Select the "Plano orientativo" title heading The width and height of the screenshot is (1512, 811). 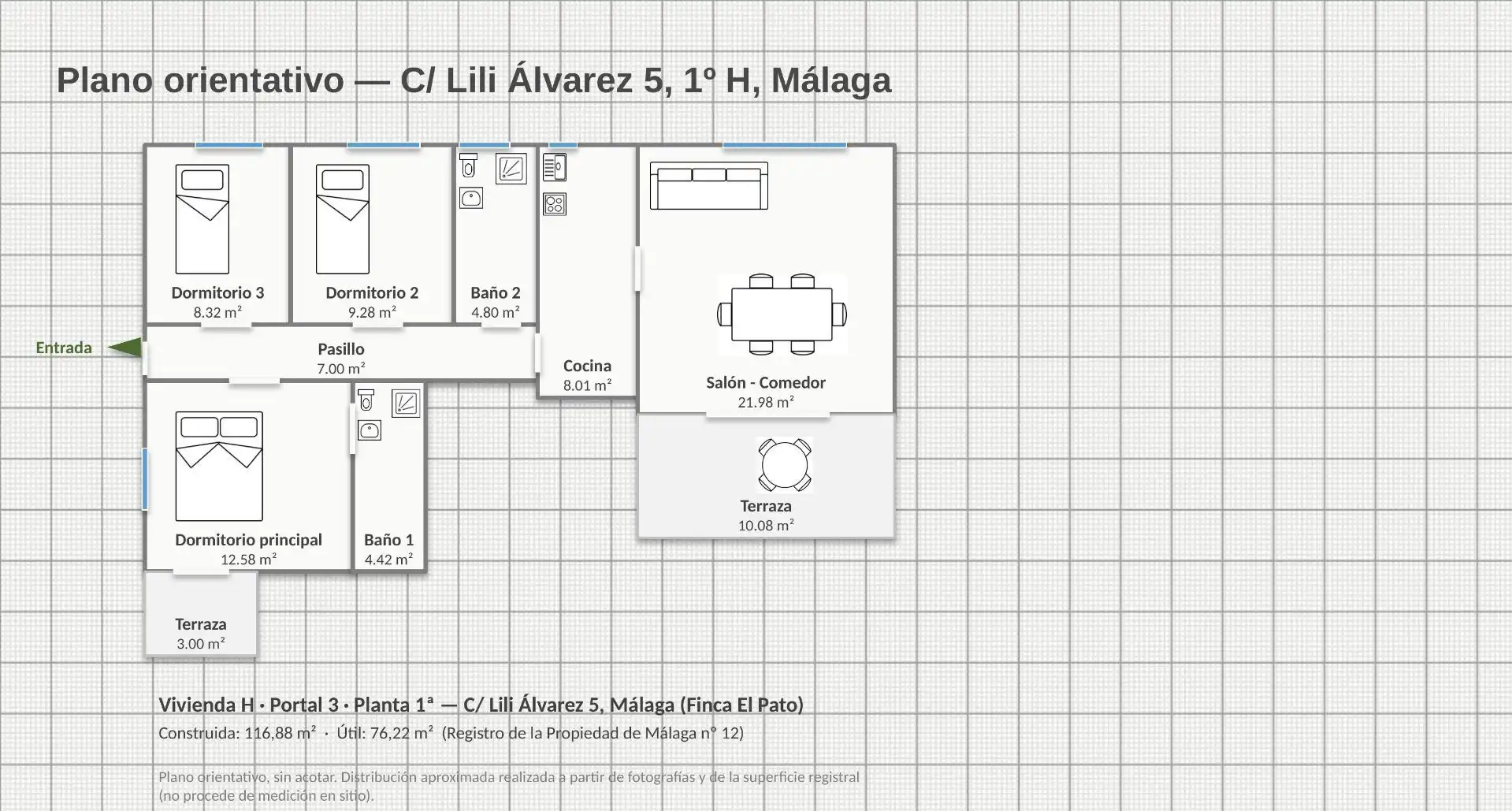coord(474,80)
